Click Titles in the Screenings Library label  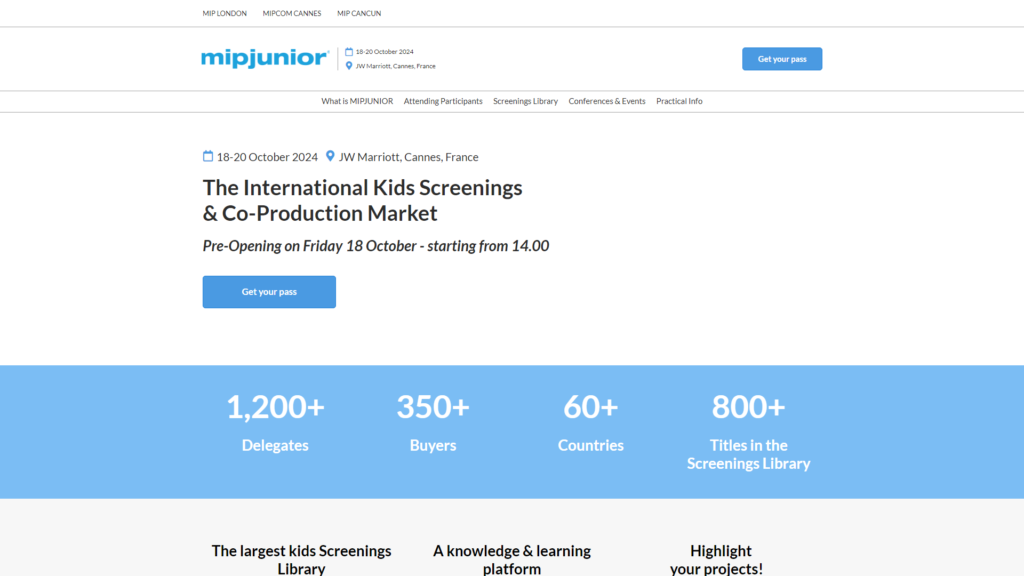click(x=748, y=454)
